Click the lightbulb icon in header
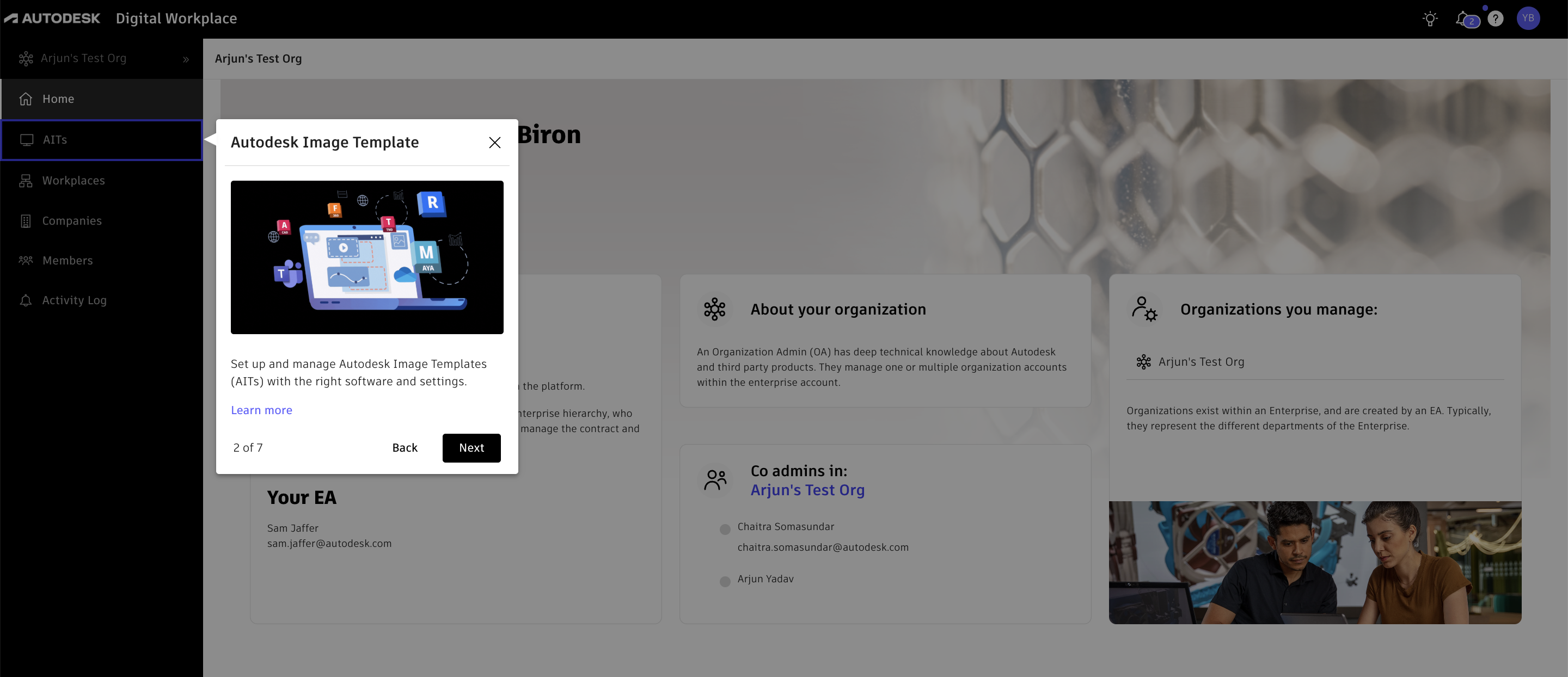The height and width of the screenshot is (677, 1568). click(x=1430, y=19)
